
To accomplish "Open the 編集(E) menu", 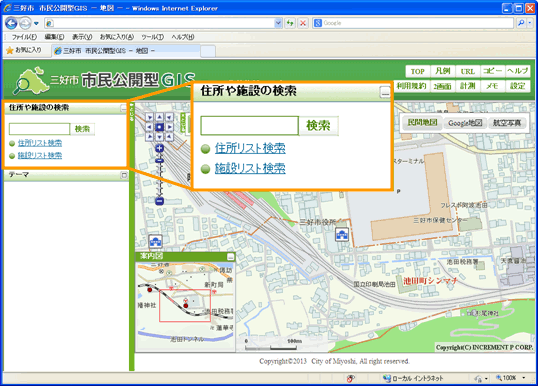I will (54, 37).
